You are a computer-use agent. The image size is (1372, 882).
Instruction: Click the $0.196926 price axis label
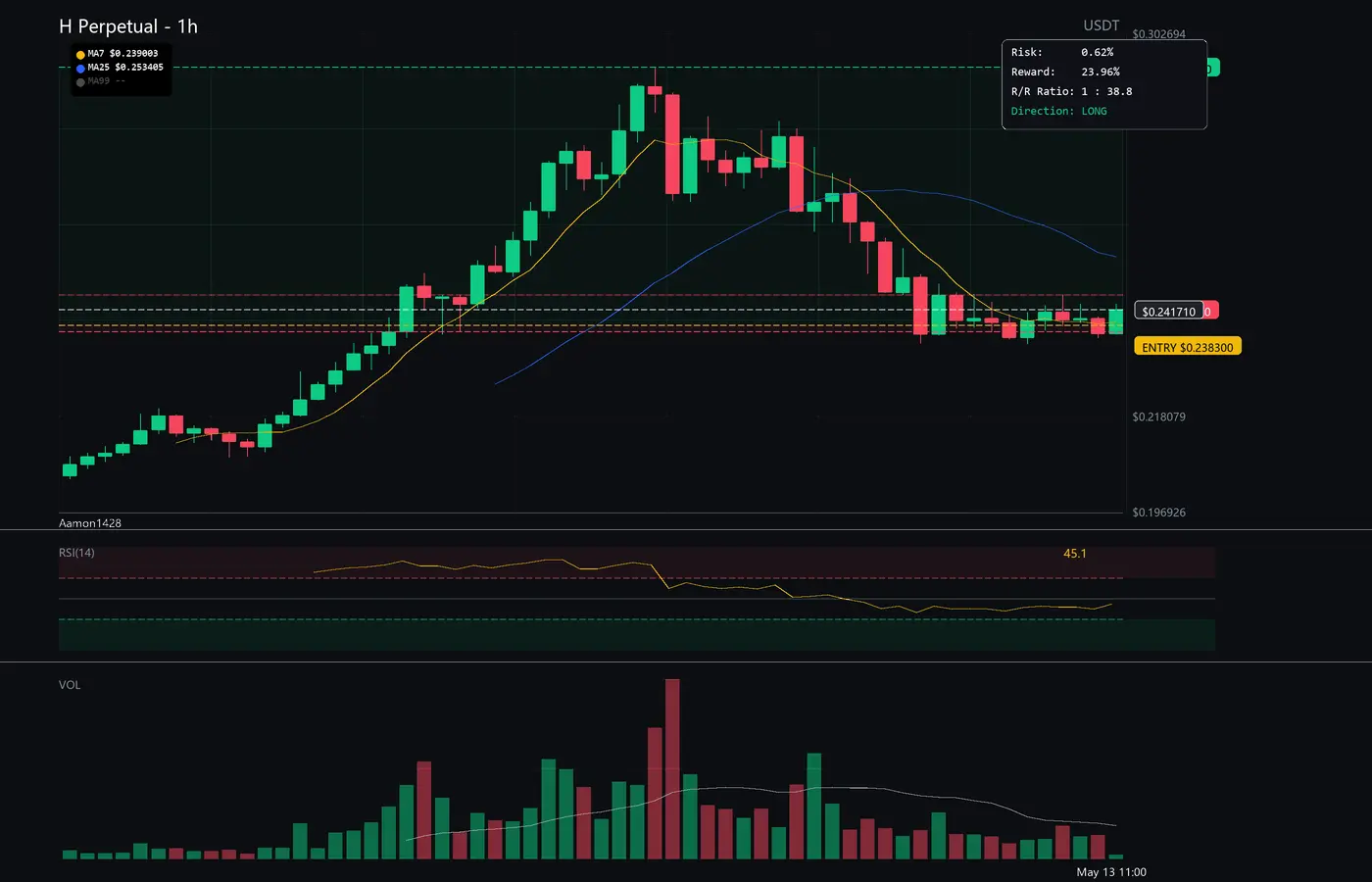[x=1158, y=513]
